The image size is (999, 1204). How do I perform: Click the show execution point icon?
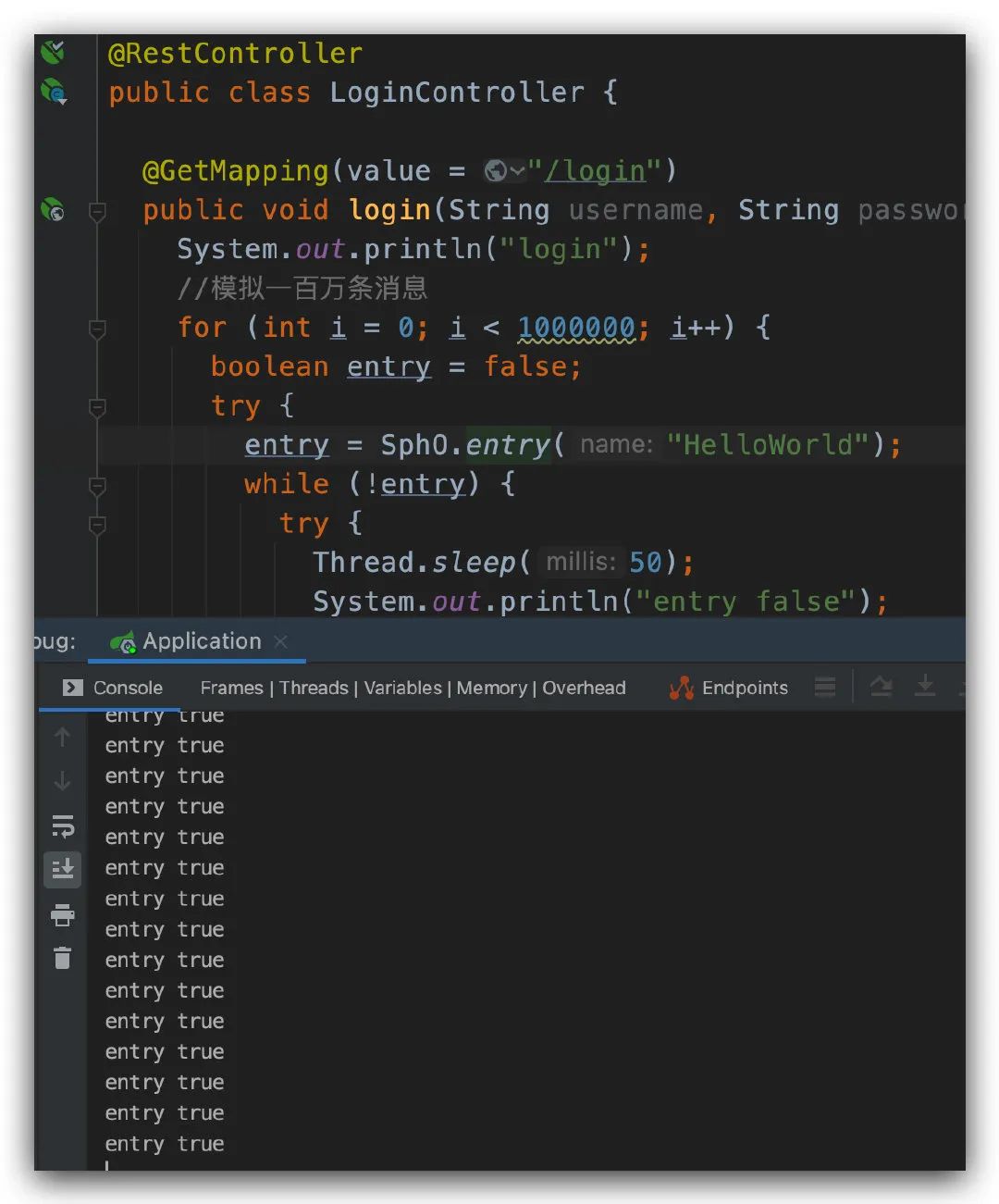[x=825, y=687]
